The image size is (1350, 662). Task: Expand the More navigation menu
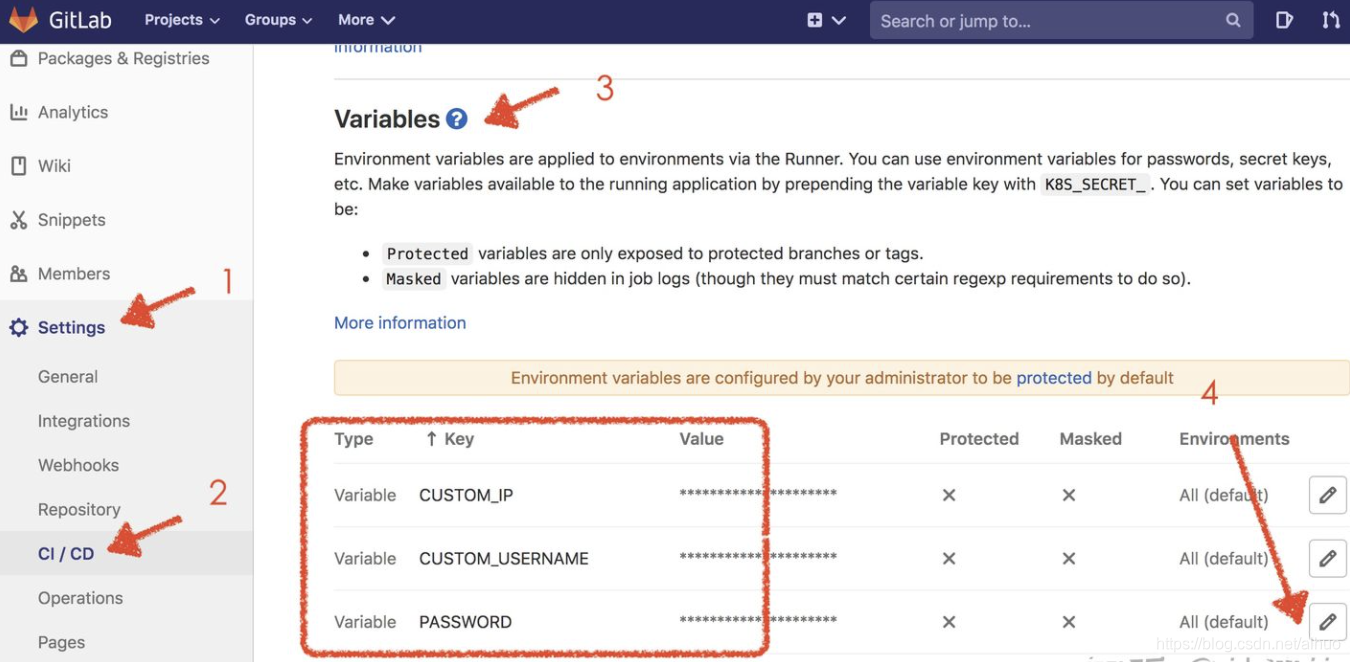pyautogui.click(x=366, y=20)
